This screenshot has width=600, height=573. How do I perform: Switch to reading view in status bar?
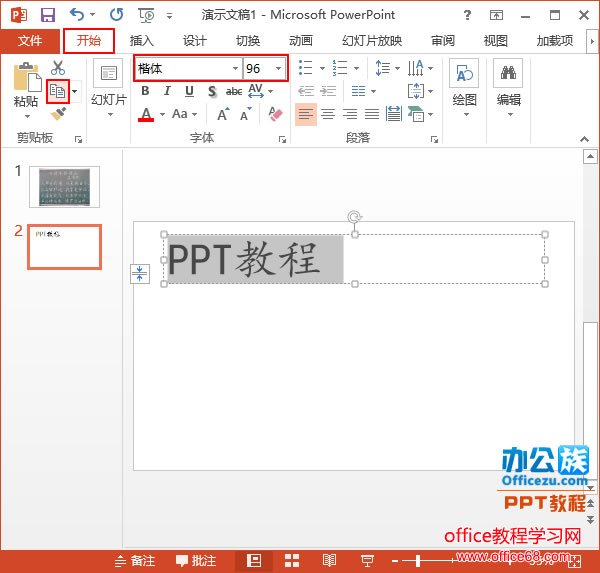click(330, 561)
